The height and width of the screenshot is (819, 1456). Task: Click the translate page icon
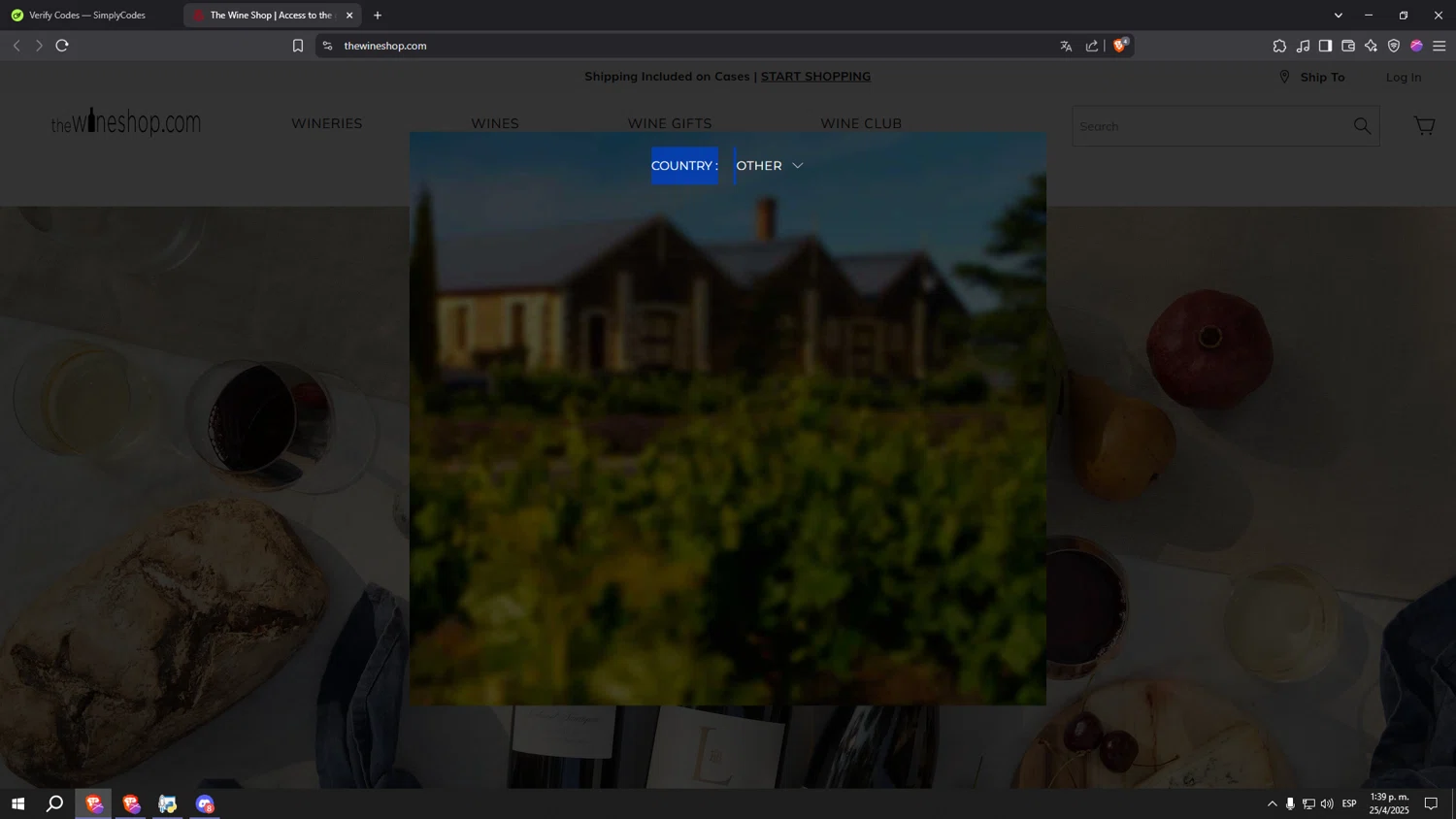coord(1066,46)
